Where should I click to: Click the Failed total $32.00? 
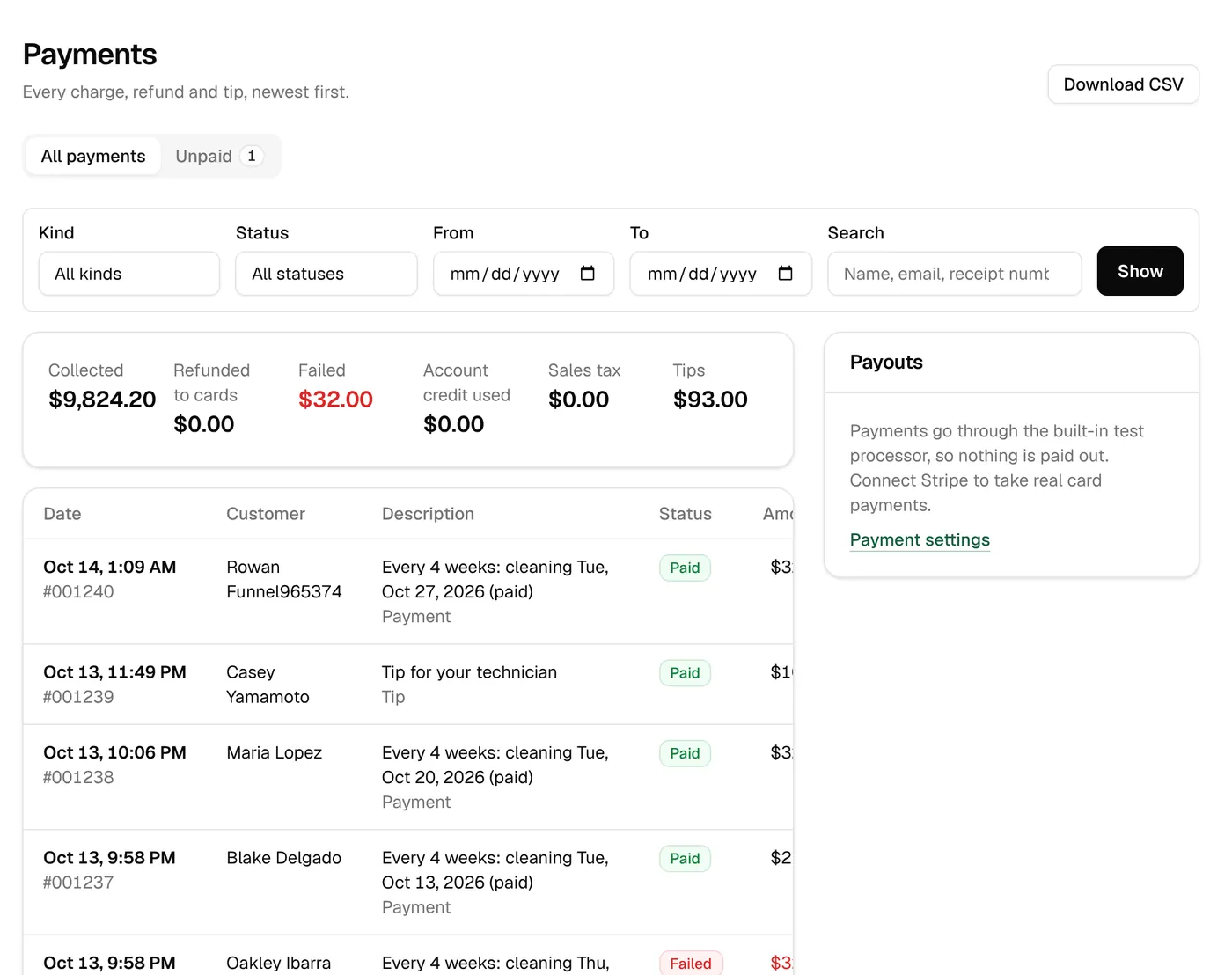[335, 400]
